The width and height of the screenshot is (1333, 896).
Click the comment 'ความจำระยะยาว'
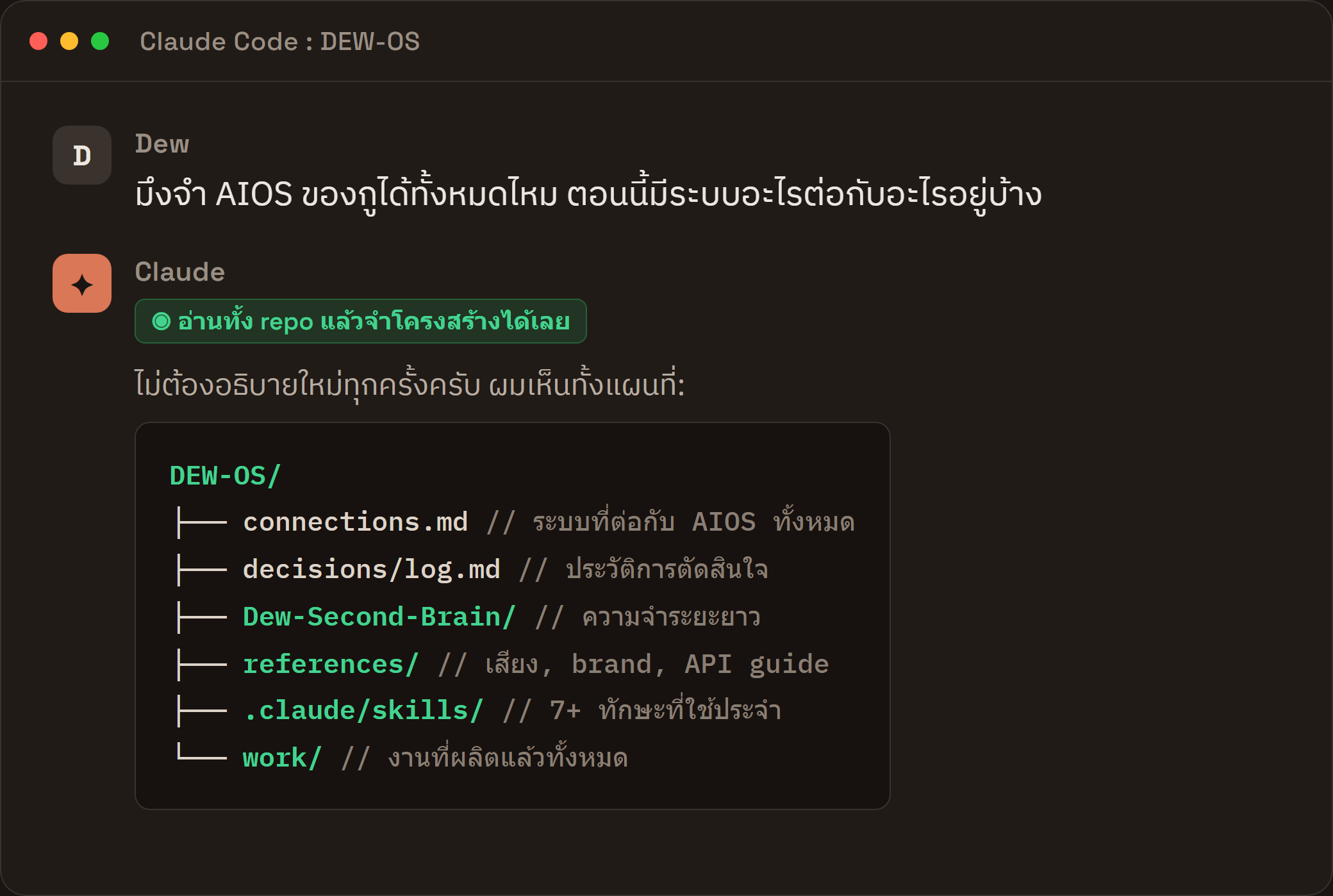coord(671,617)
